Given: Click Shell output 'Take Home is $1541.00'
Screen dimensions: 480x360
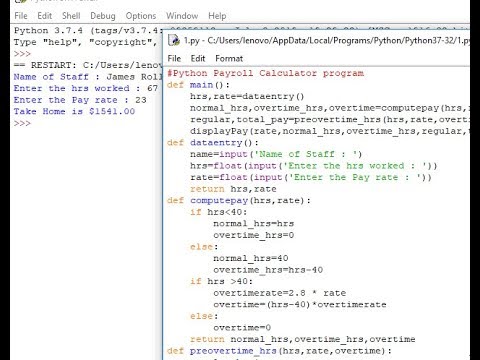Looking at the screenshot, I should pyautogui.click(x=74, y=111).
